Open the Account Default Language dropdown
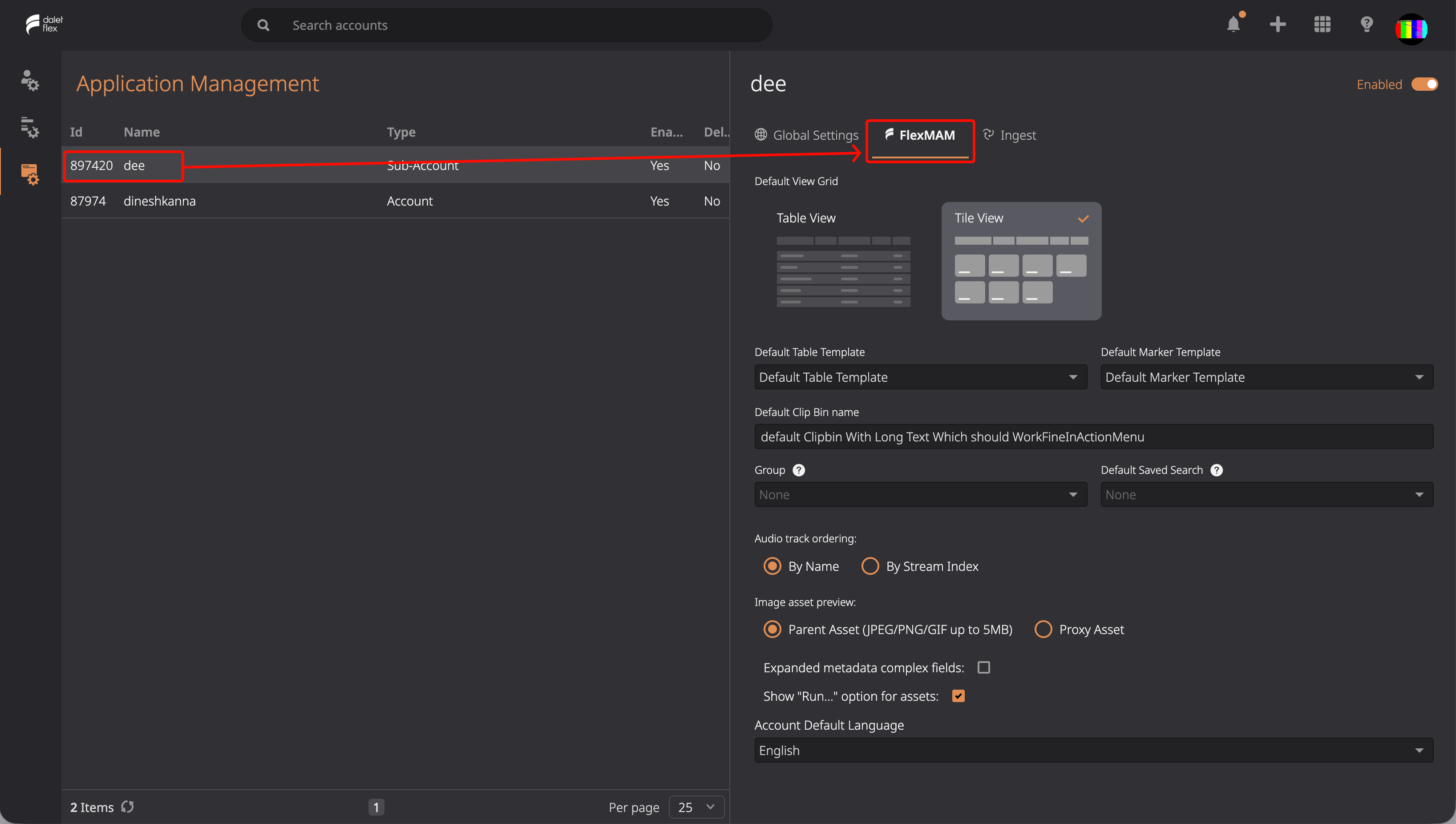Viewport: 1456px width, 824px height. point(1093,750)
